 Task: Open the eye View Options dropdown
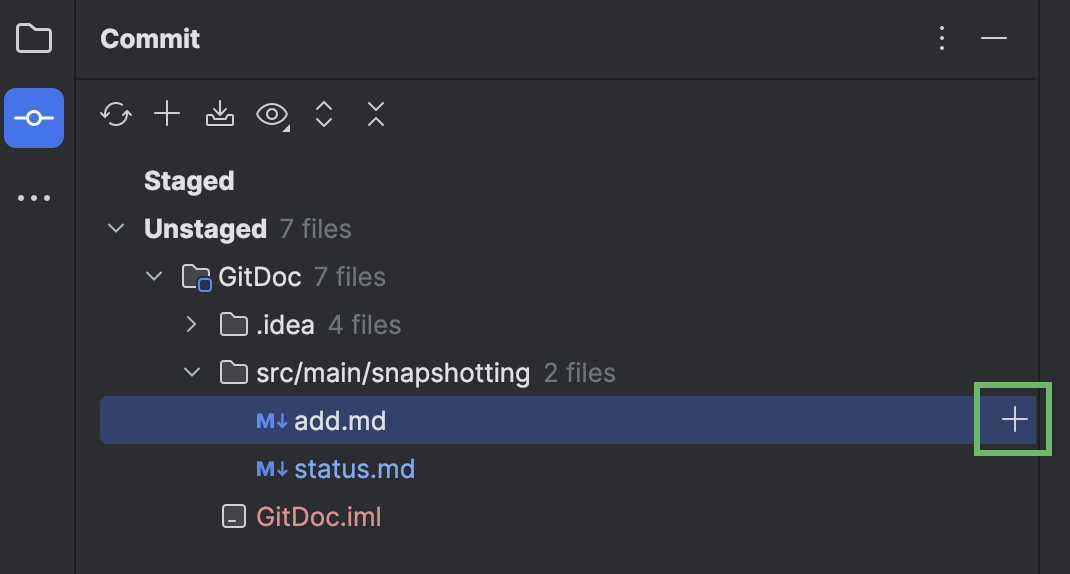click(272, 115)
